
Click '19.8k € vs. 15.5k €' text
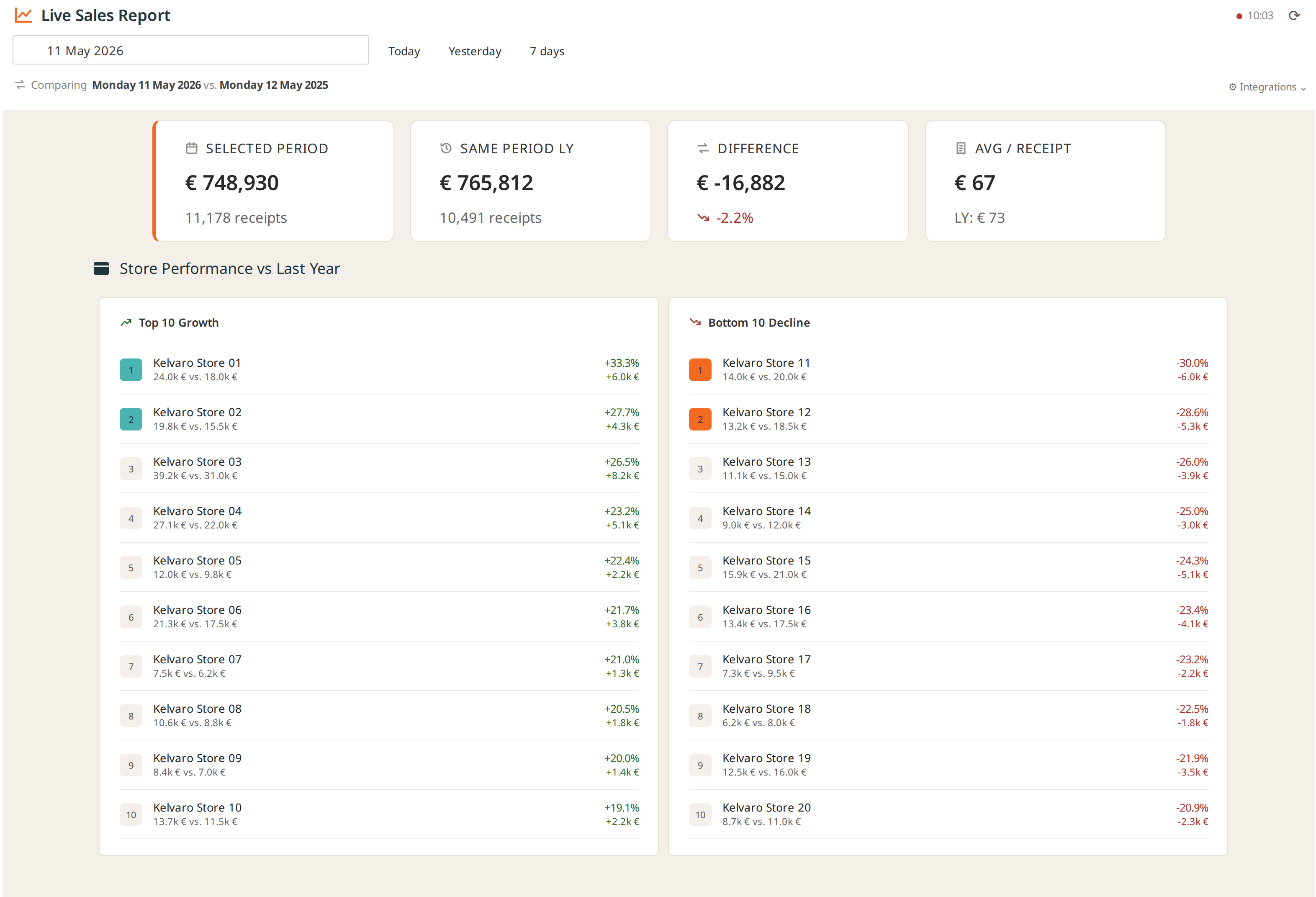195,426
